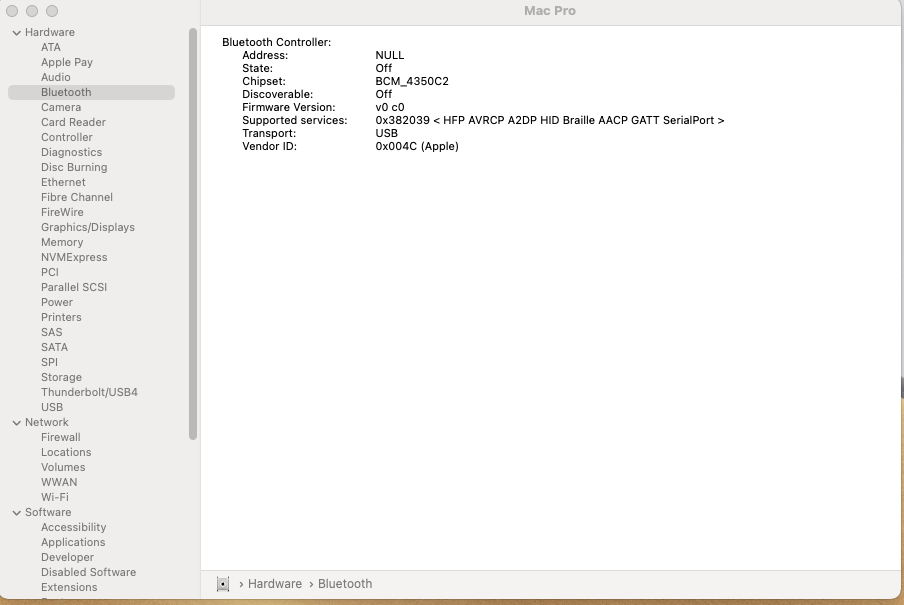The height and width of the screenshot is (605, 904).
Task: Select ATA in the sidebar
Action: (51, 47)
